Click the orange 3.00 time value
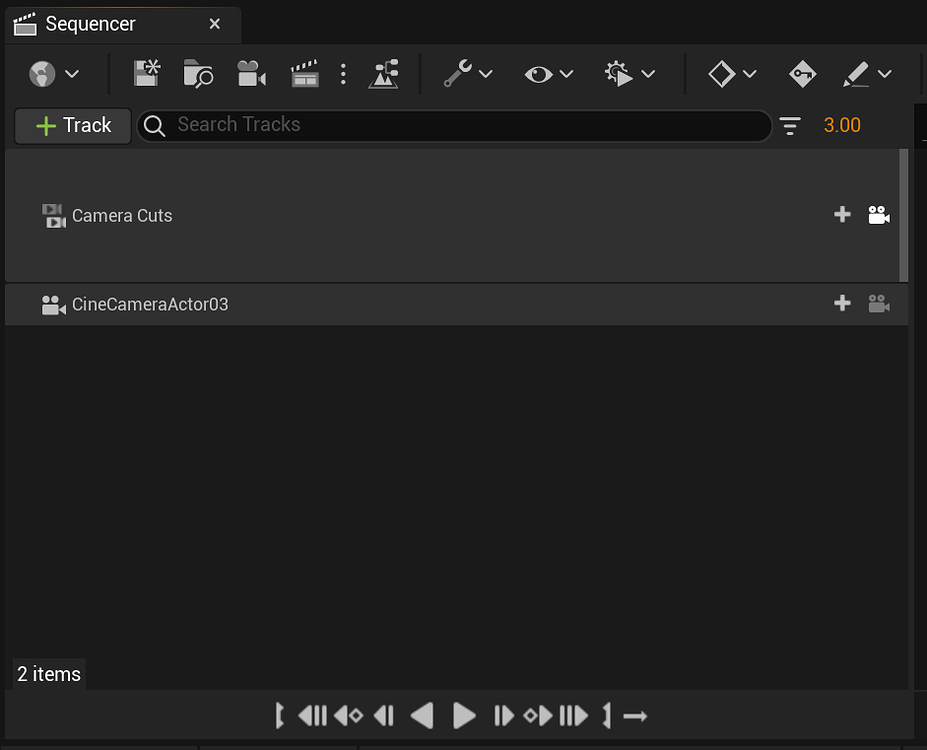 pyautogui.click(x=842, y=125)
